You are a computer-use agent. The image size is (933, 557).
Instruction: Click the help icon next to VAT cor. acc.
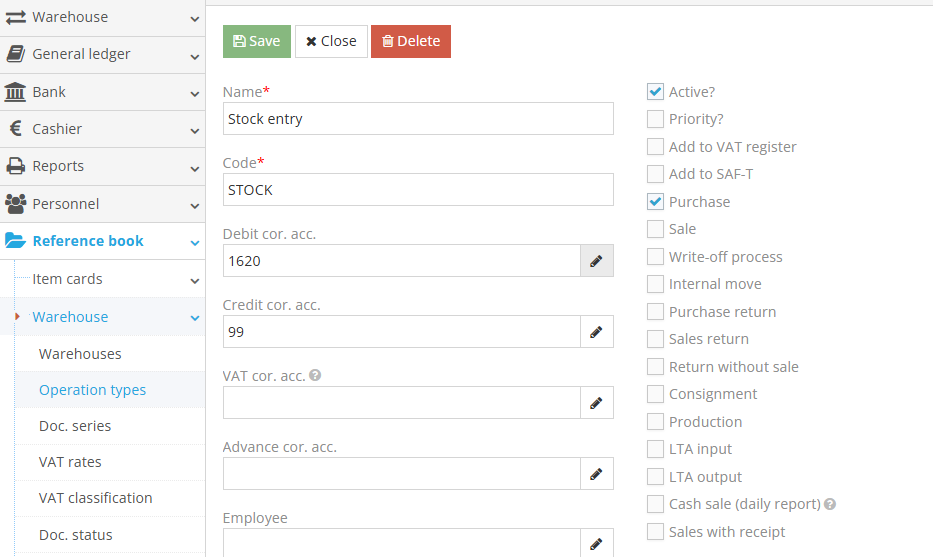(315, 376)
